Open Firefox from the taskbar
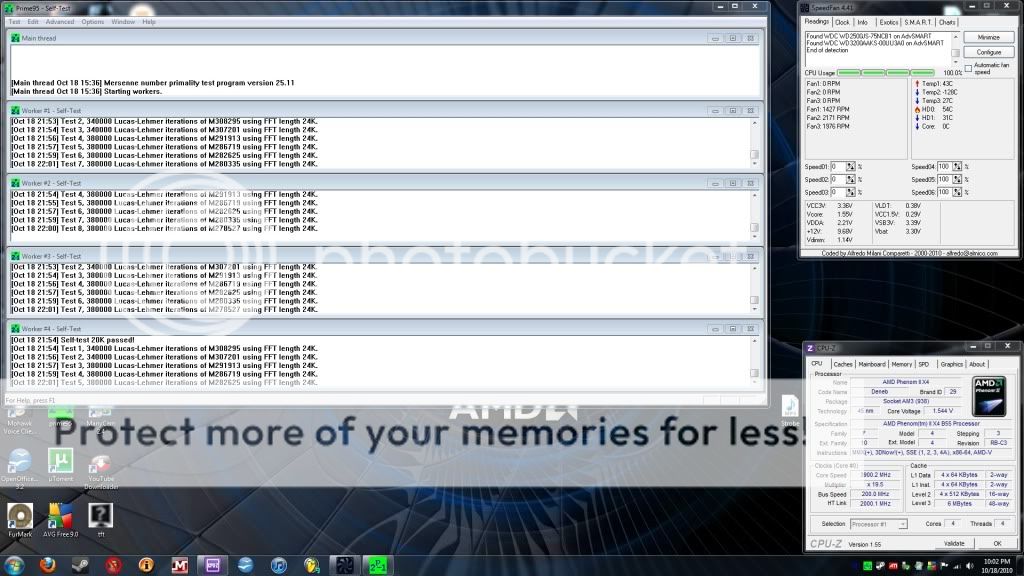The height and width of the screenshot is (576, 1024). click(x=46, y=565)
